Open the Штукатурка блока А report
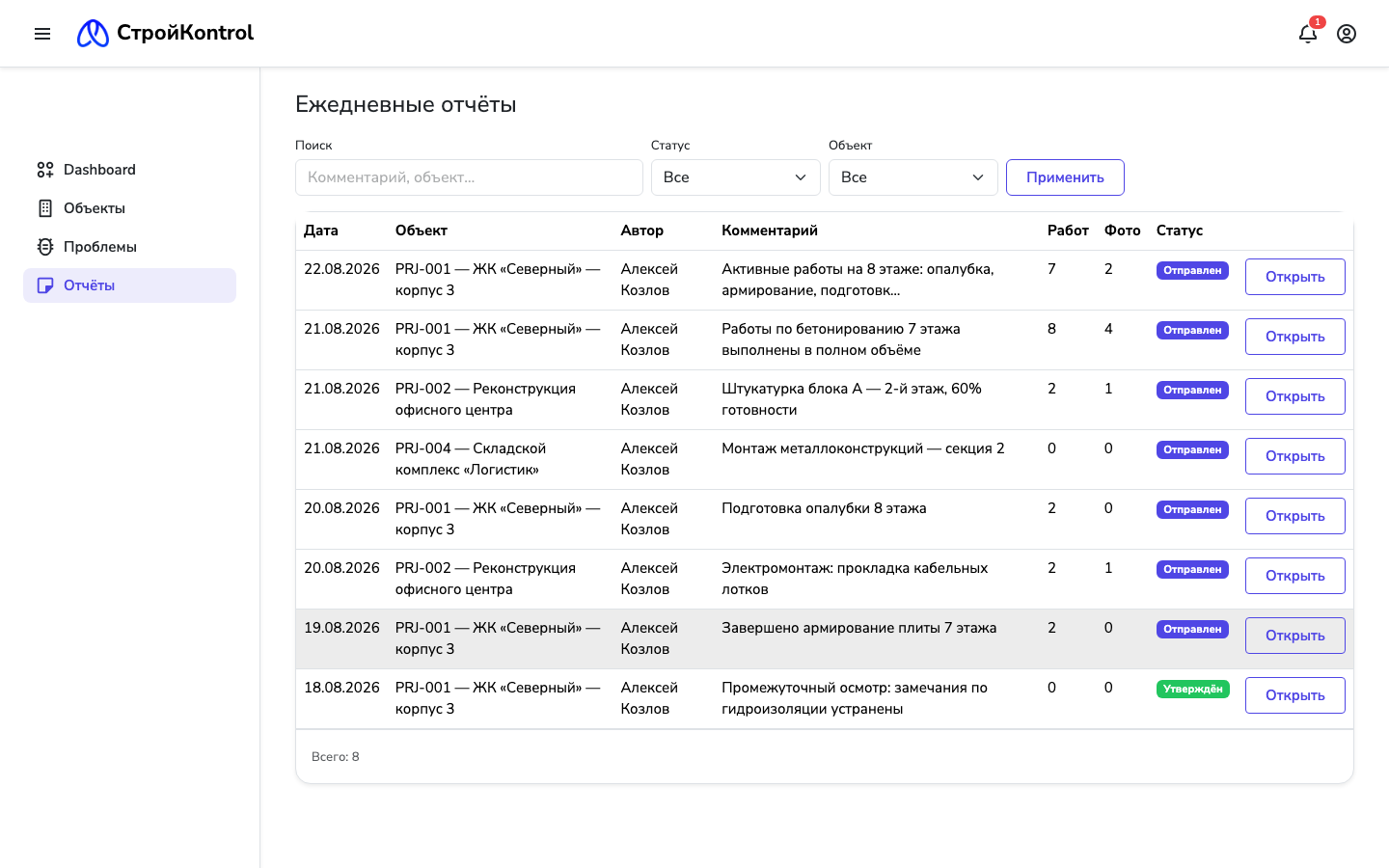Screen dimensions: 1389x868 (x=1294, y=396)
